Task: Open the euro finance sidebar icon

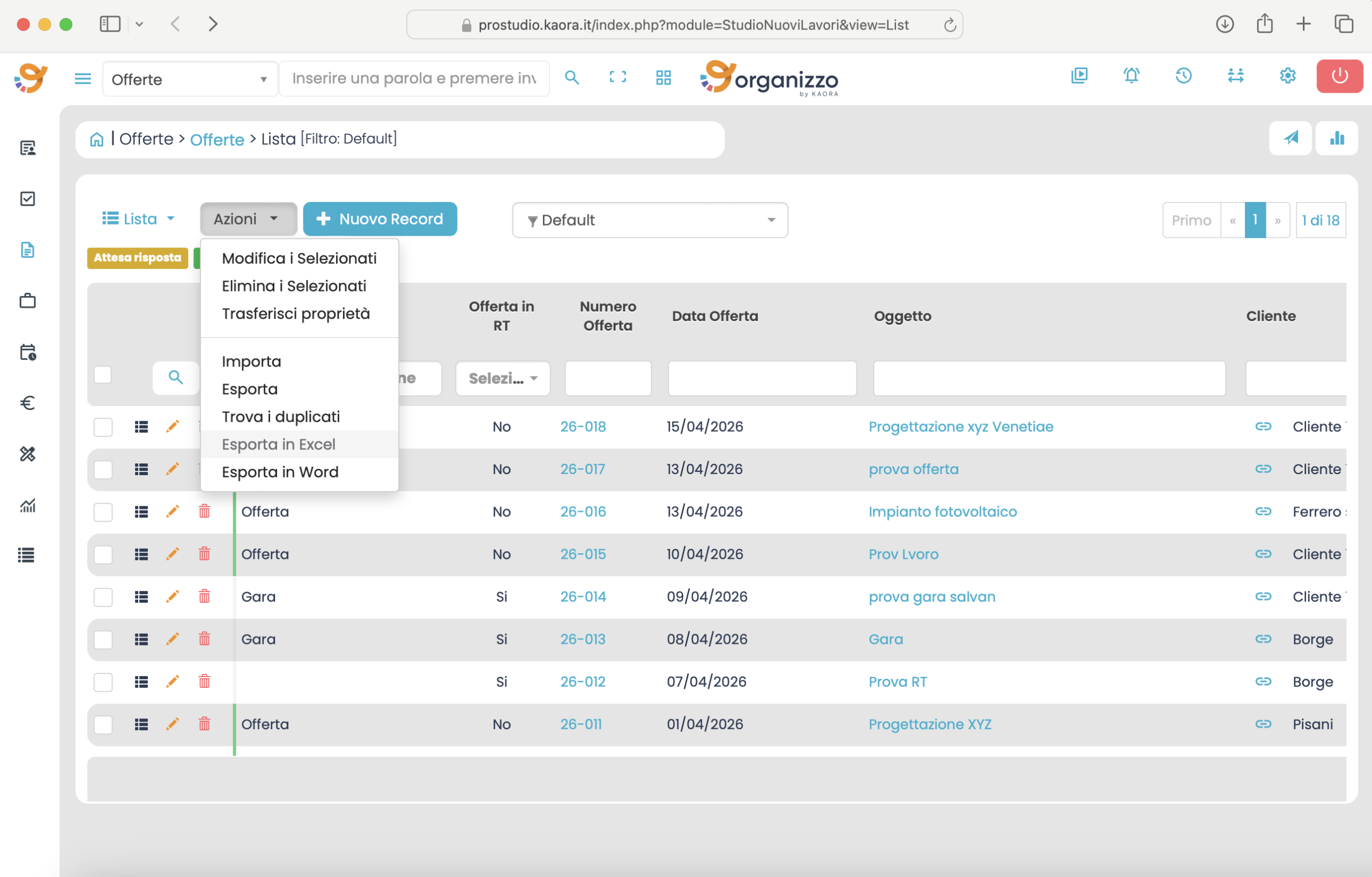Action: pos(27,403)
